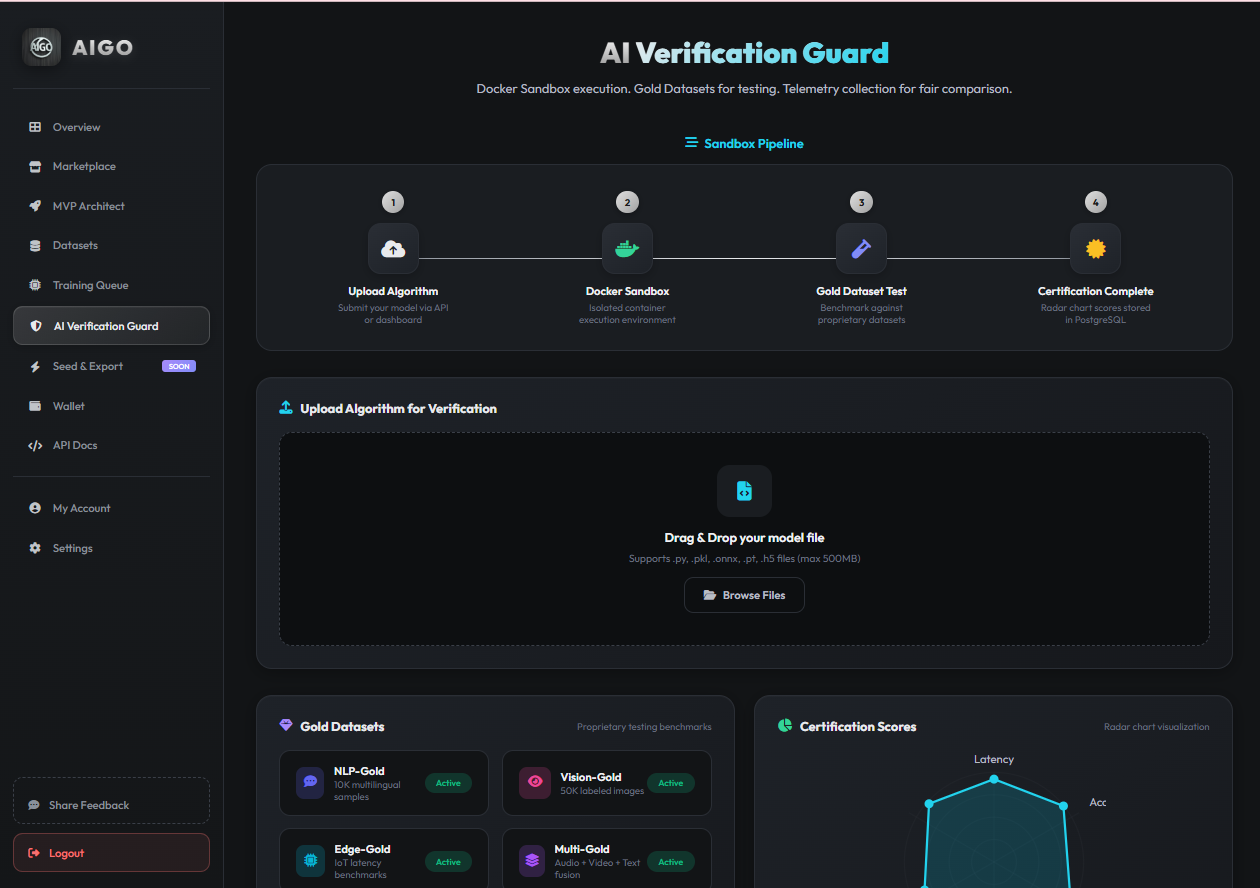Click the Multi-Gold layers icon

[532, 860]
